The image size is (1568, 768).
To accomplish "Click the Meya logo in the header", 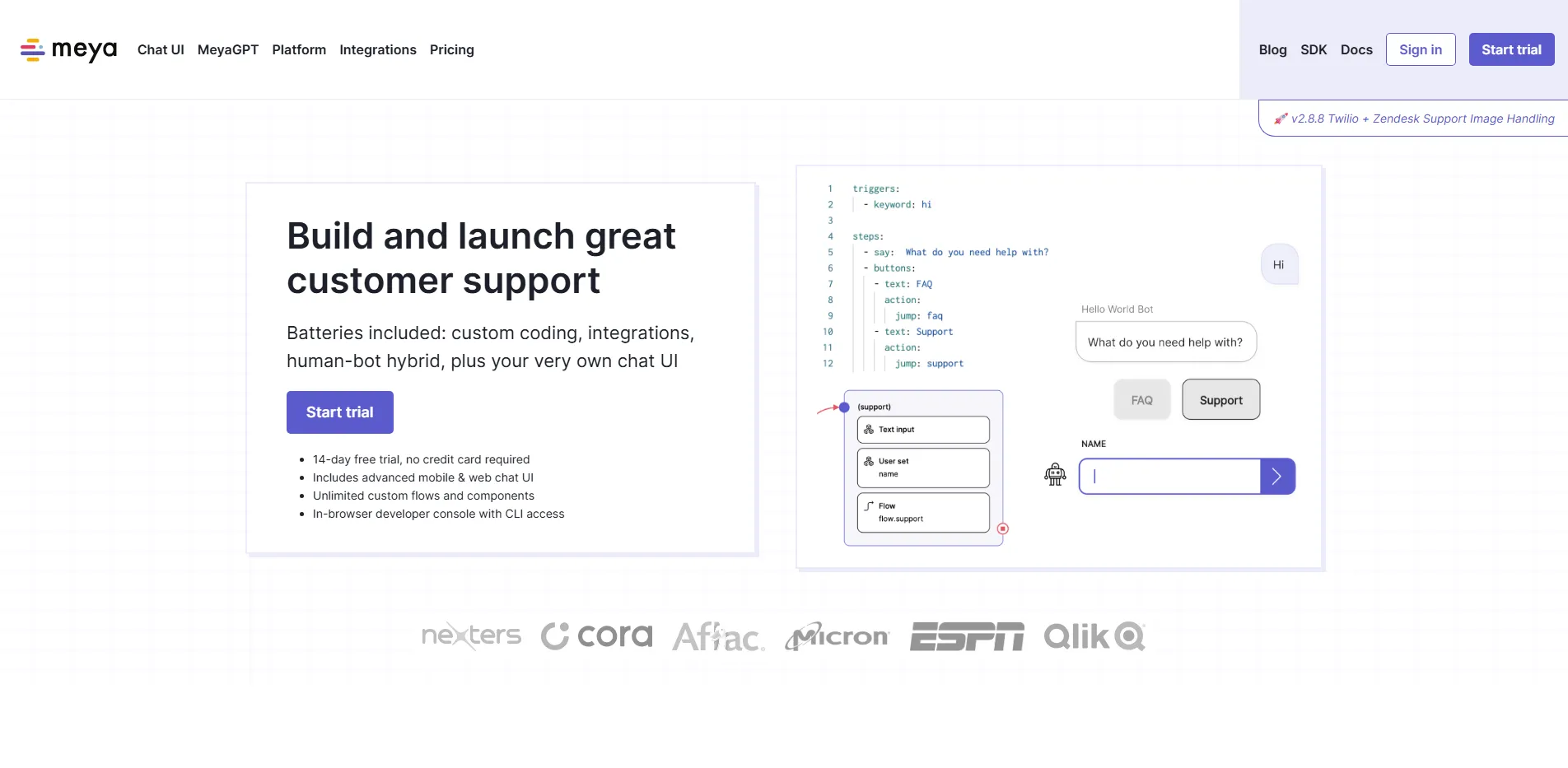I will tap(68, 49).
